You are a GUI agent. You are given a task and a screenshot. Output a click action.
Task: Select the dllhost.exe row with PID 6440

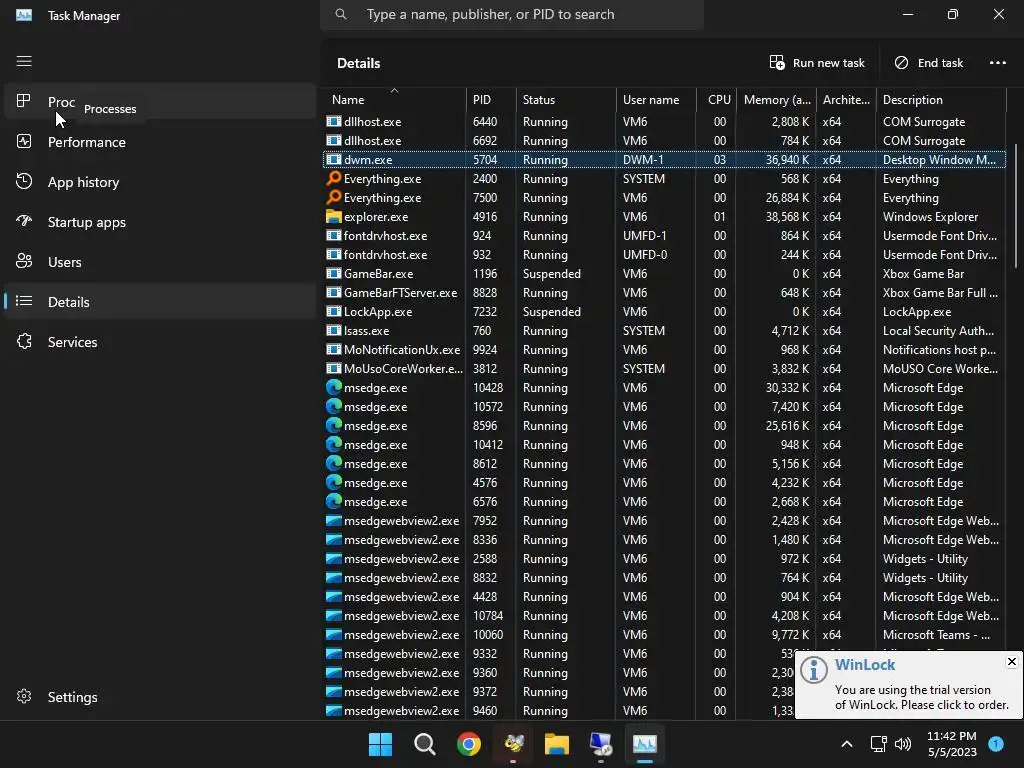point(664,121)
